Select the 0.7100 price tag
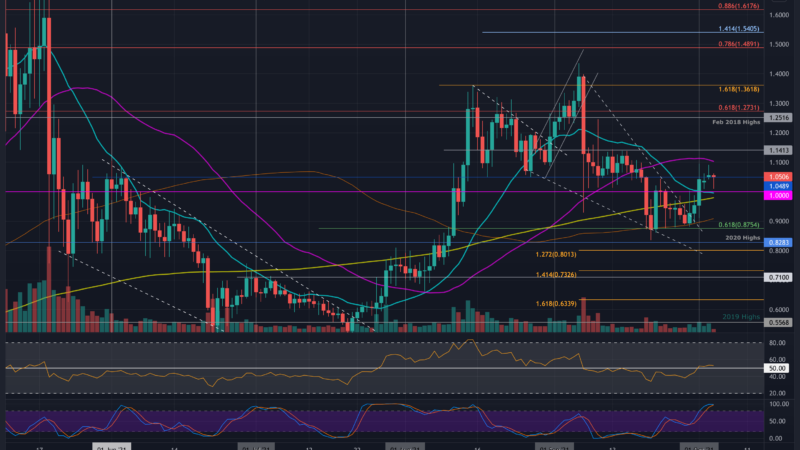The image size is (800, 450). click(778, 278)
